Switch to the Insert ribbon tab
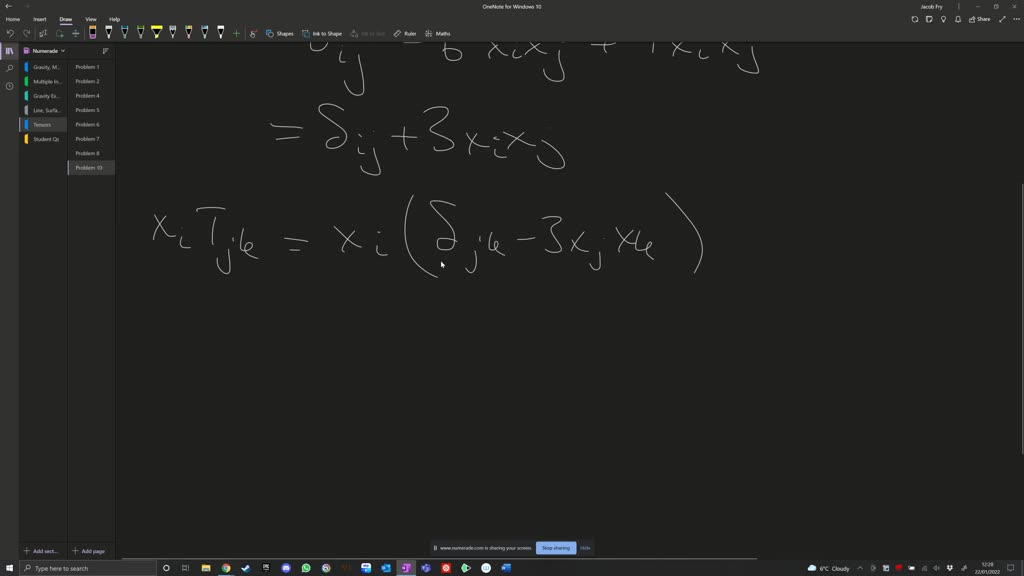 pos(39,19)
